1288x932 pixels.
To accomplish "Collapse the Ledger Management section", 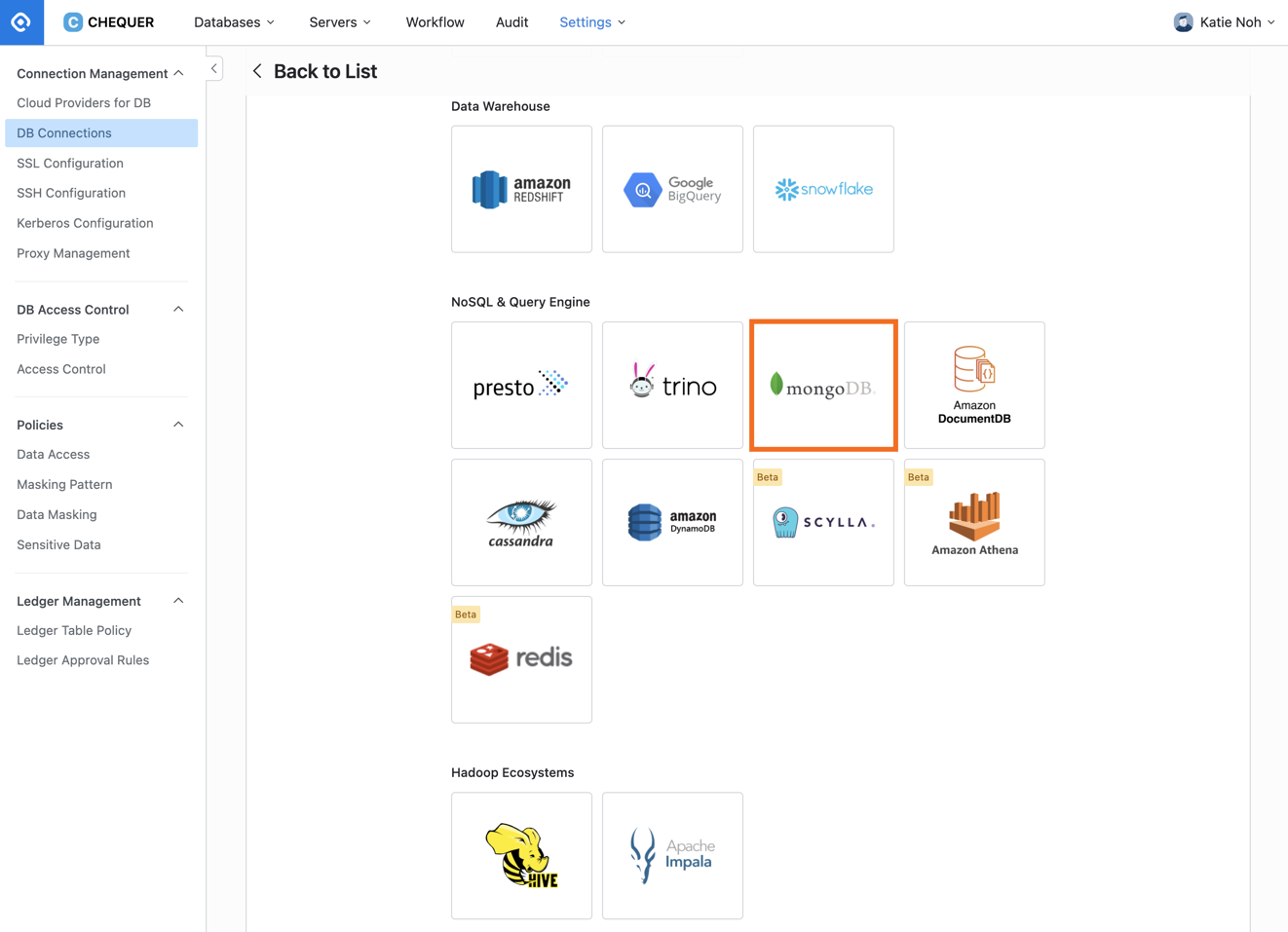I will point(178,601).
